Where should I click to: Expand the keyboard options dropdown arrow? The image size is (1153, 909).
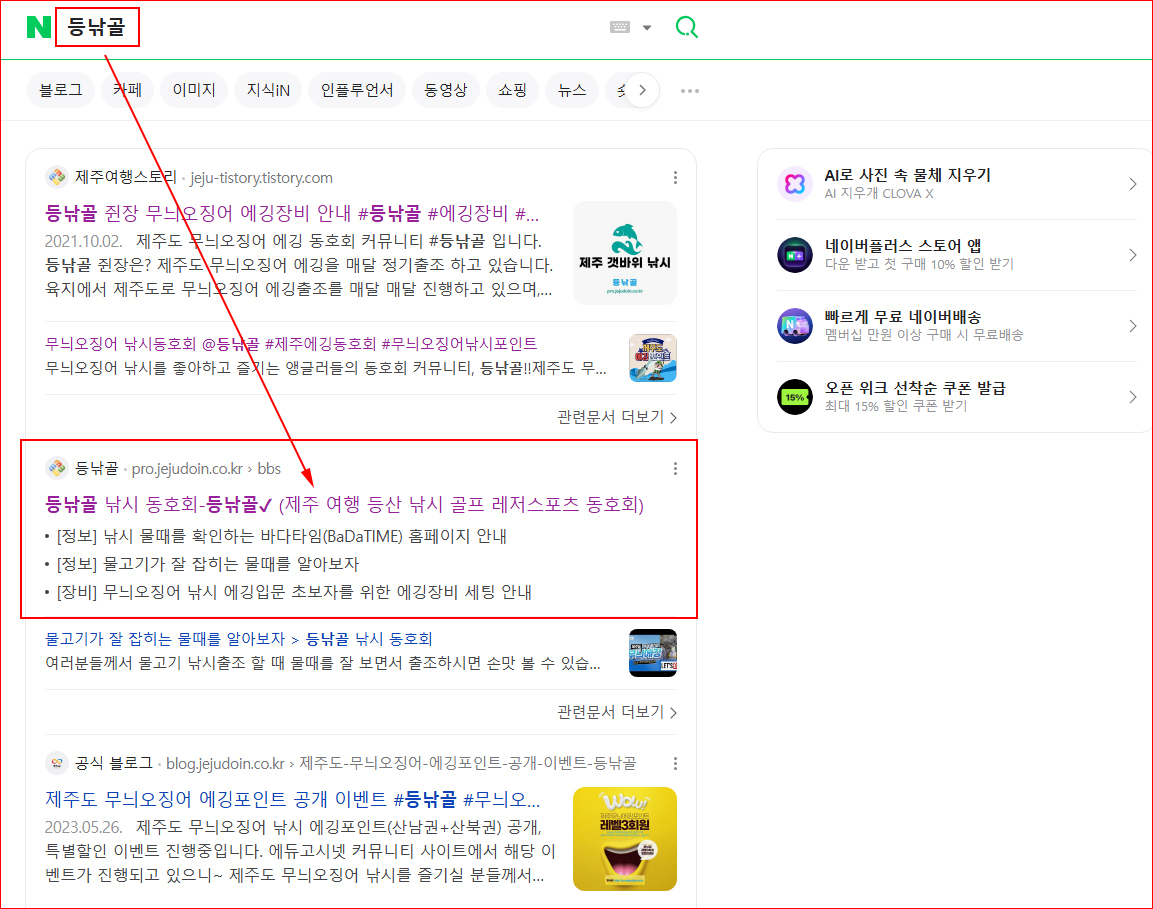647,28
